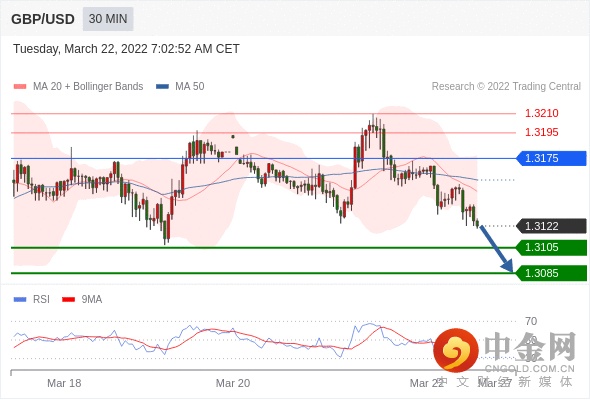Toggle the red 9MA legend swatch
Screen dimensions: 590x400
pos(68,300)
